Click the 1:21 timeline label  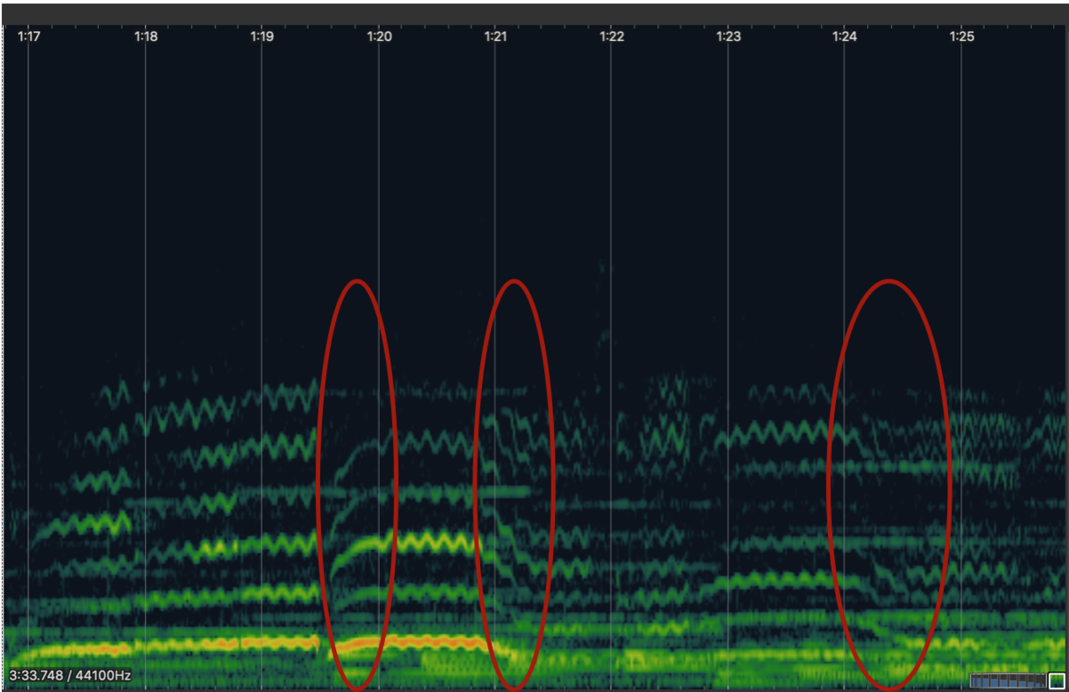click(495, 37)
